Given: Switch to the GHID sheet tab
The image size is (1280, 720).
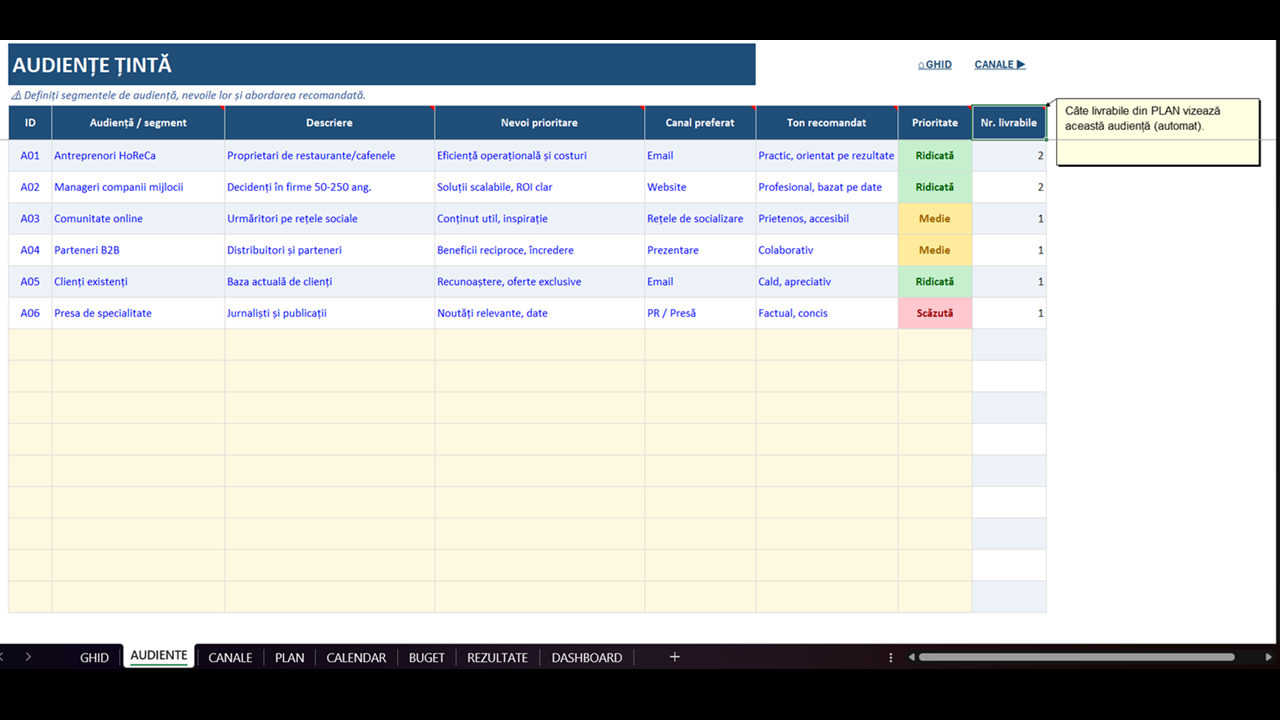Looking at the screenshot, I should click(x=94, y=657).
